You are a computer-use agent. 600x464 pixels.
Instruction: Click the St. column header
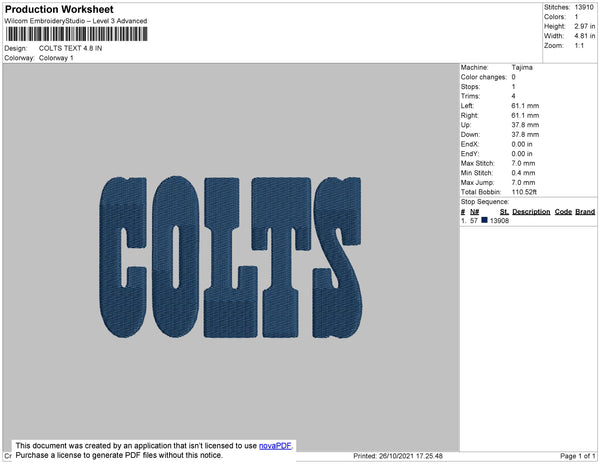click(x=504, y=212)
